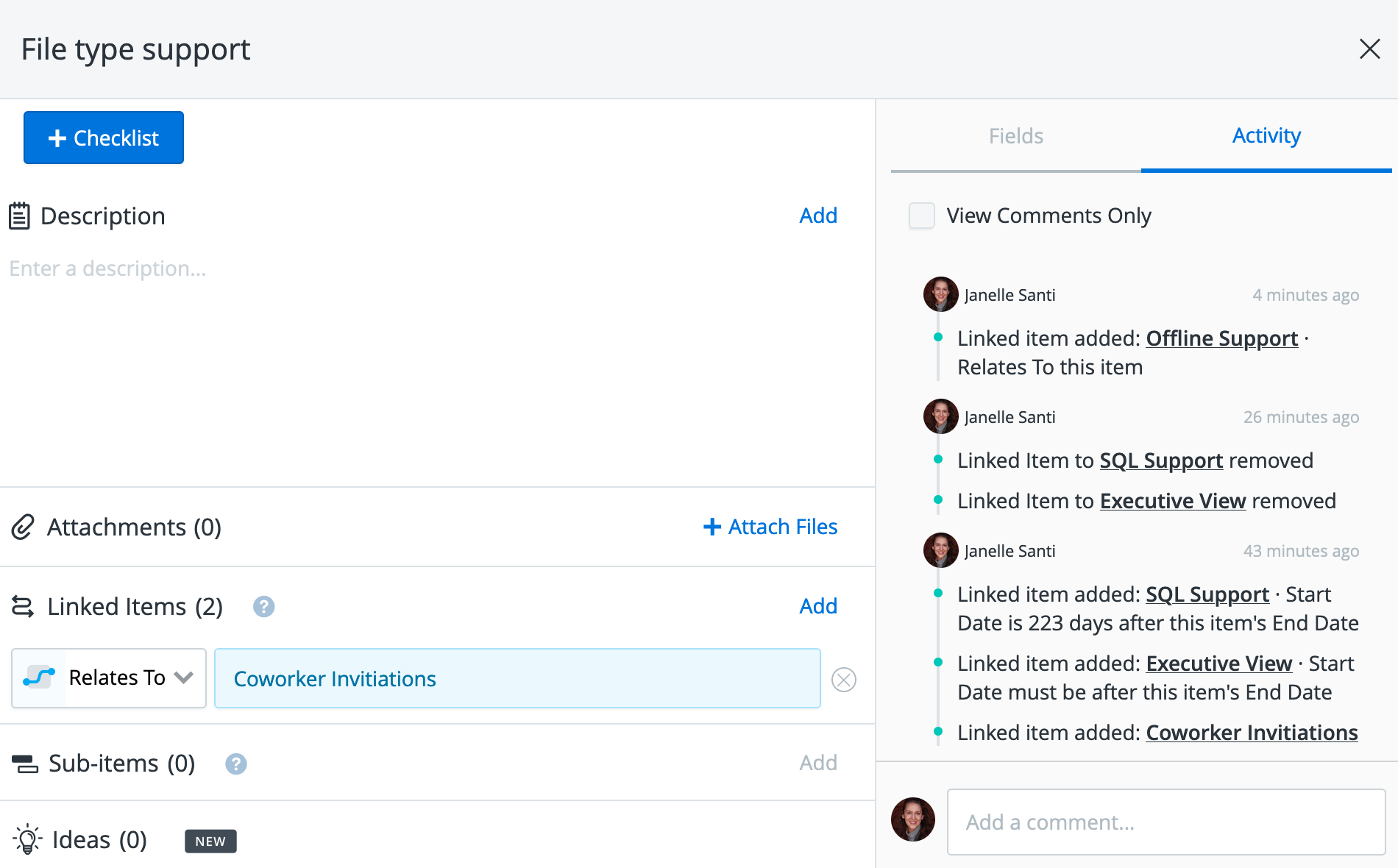Remove the Coworker Invitiations linked item

click(x=843, y=680)
